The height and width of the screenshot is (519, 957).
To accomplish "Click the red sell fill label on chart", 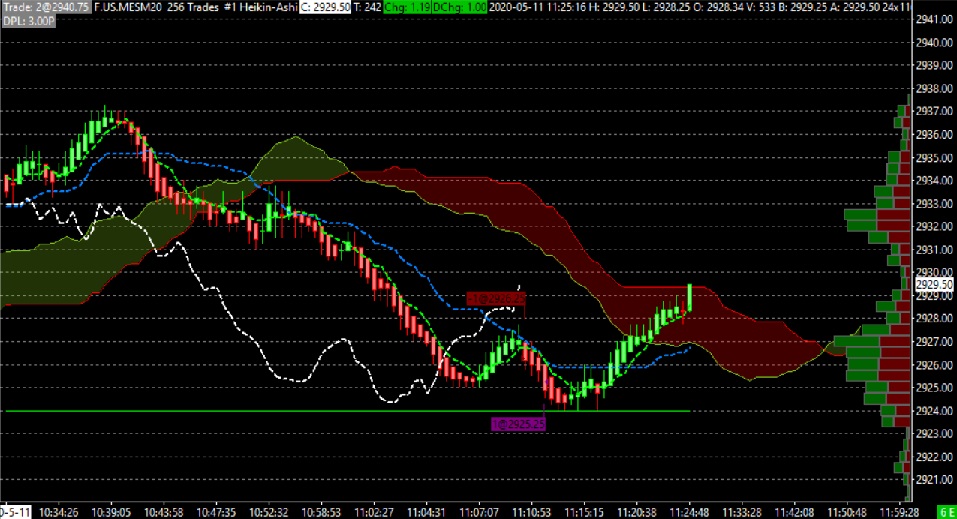I will coord(496,299).
